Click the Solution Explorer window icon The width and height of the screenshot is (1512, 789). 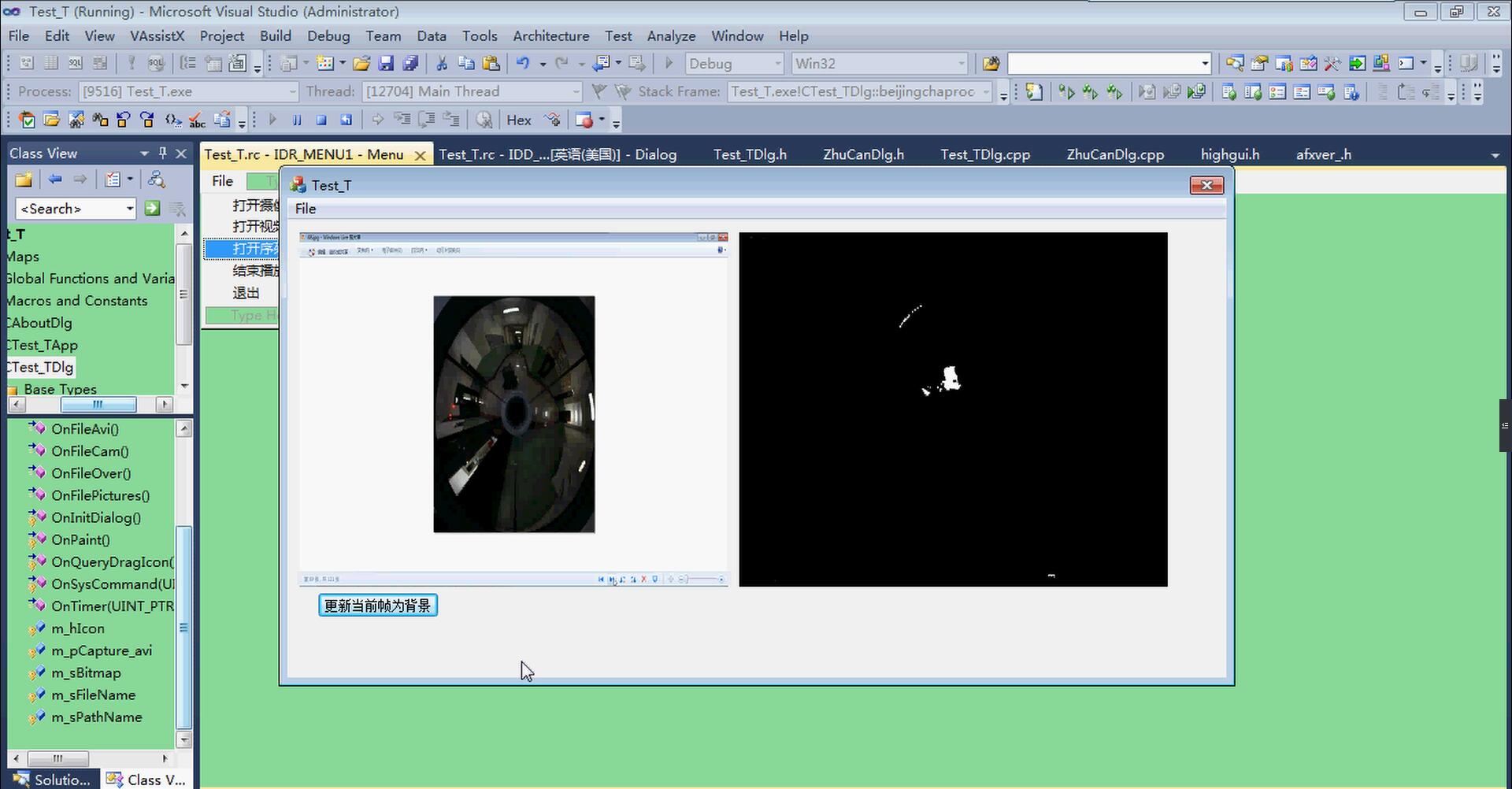point(1235,64)
